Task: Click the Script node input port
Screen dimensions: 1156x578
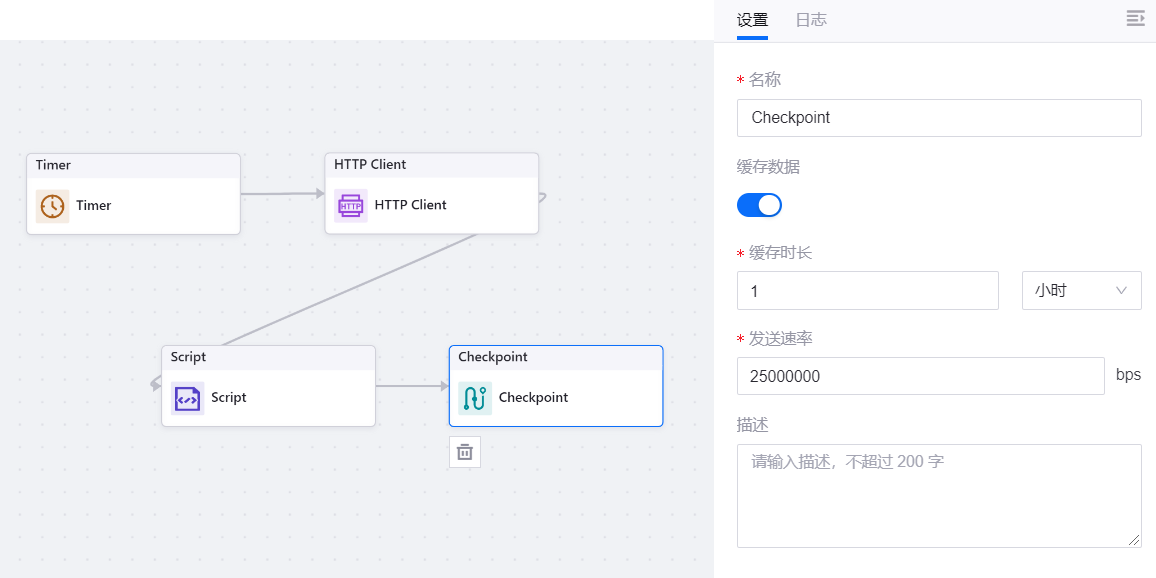Action: click(x=156, y=383)
